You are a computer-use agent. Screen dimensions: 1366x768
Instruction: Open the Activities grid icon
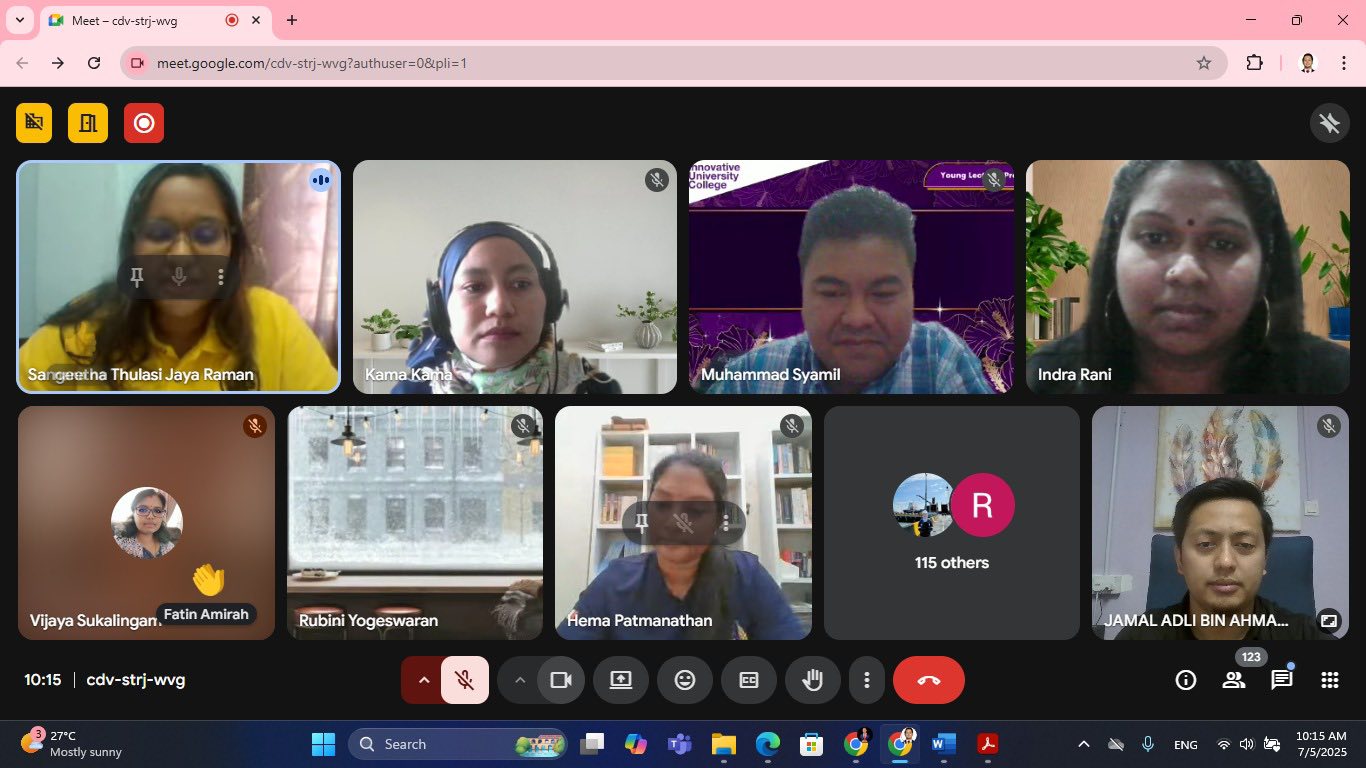[x=1330, y=680]
